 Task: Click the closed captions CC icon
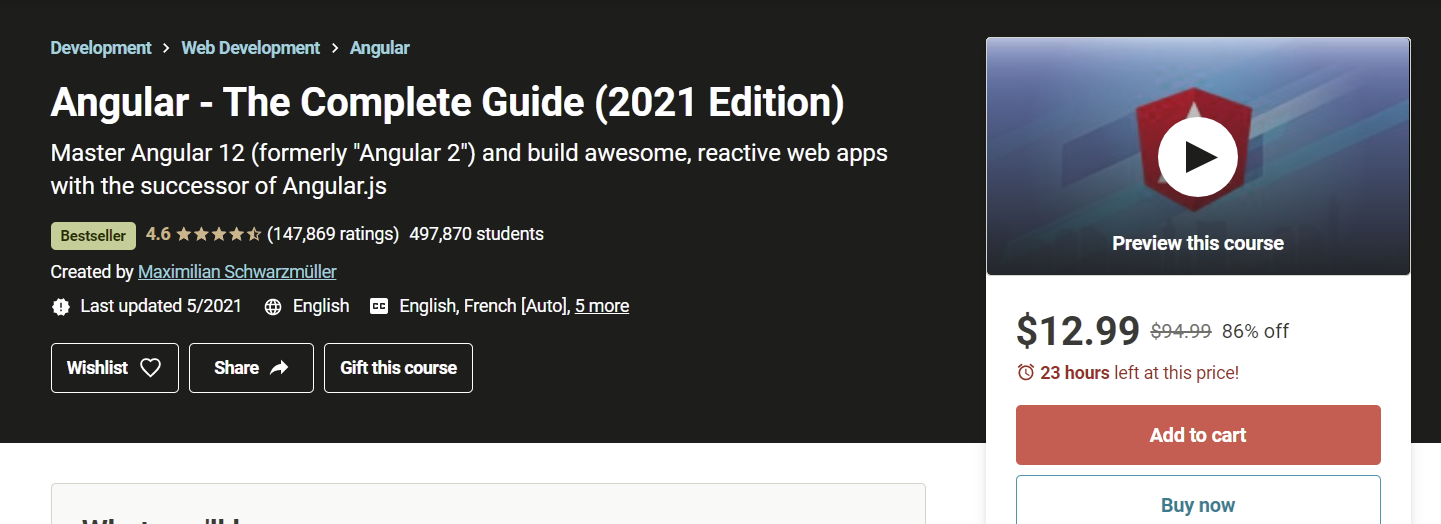coord(379,307)
